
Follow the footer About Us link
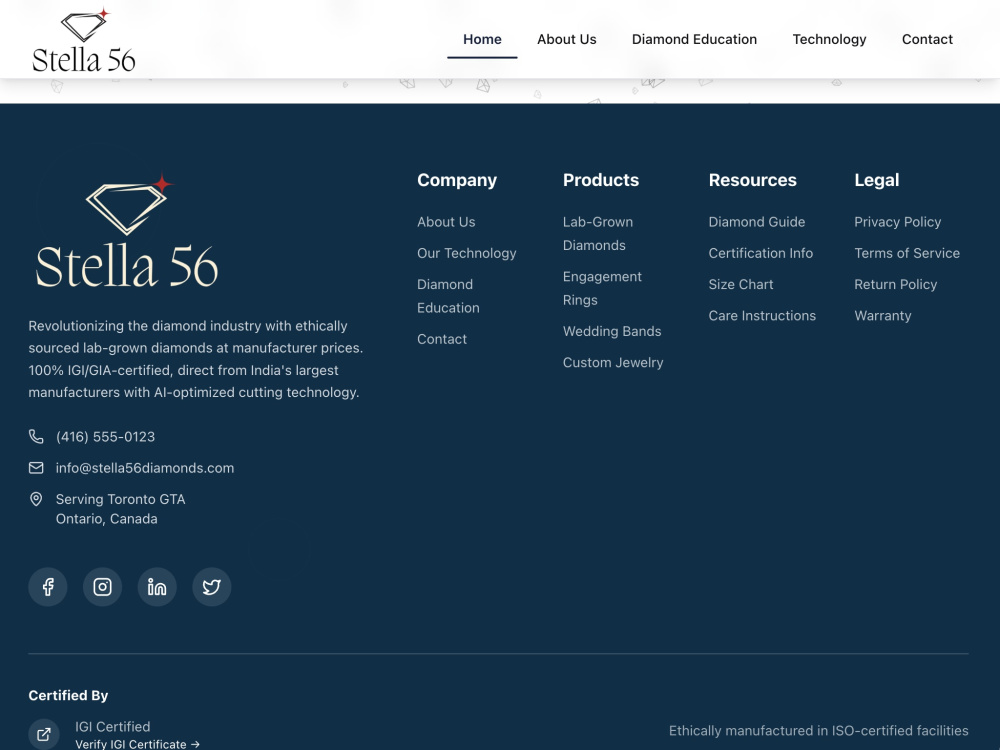[446, 222]
